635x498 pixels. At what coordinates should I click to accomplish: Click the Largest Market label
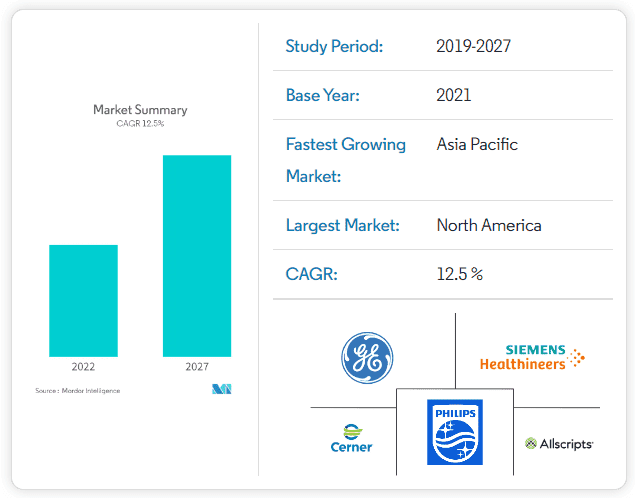[x=342, y=225]
